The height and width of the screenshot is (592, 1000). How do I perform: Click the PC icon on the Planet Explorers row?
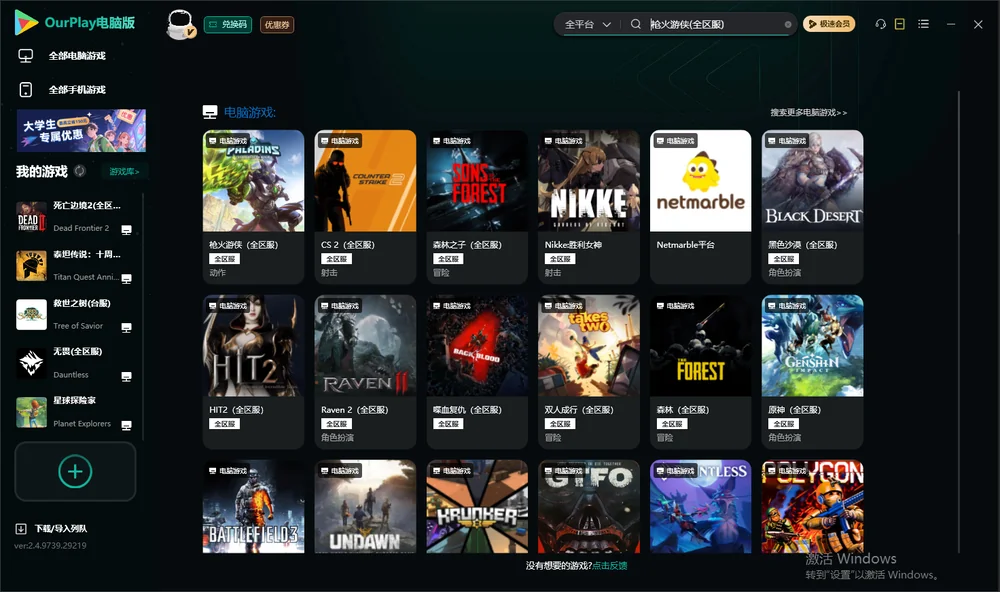[x=126, y=426]
